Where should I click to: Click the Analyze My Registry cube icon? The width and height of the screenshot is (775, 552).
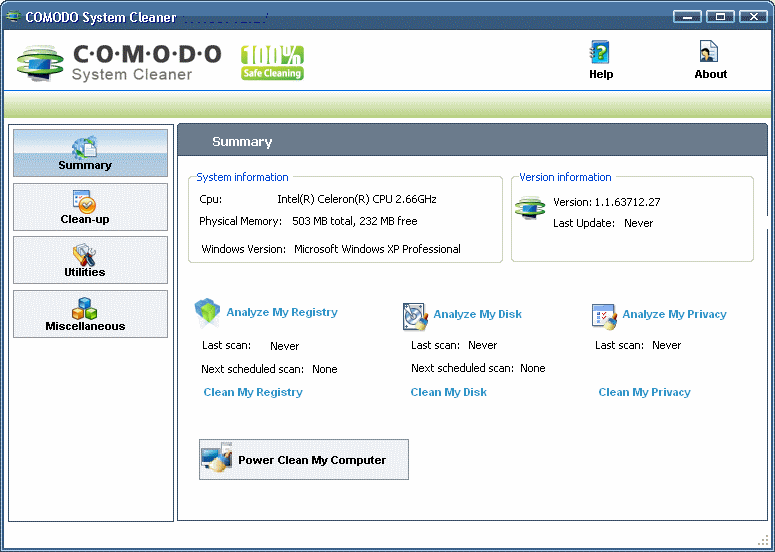coord(207,313)
